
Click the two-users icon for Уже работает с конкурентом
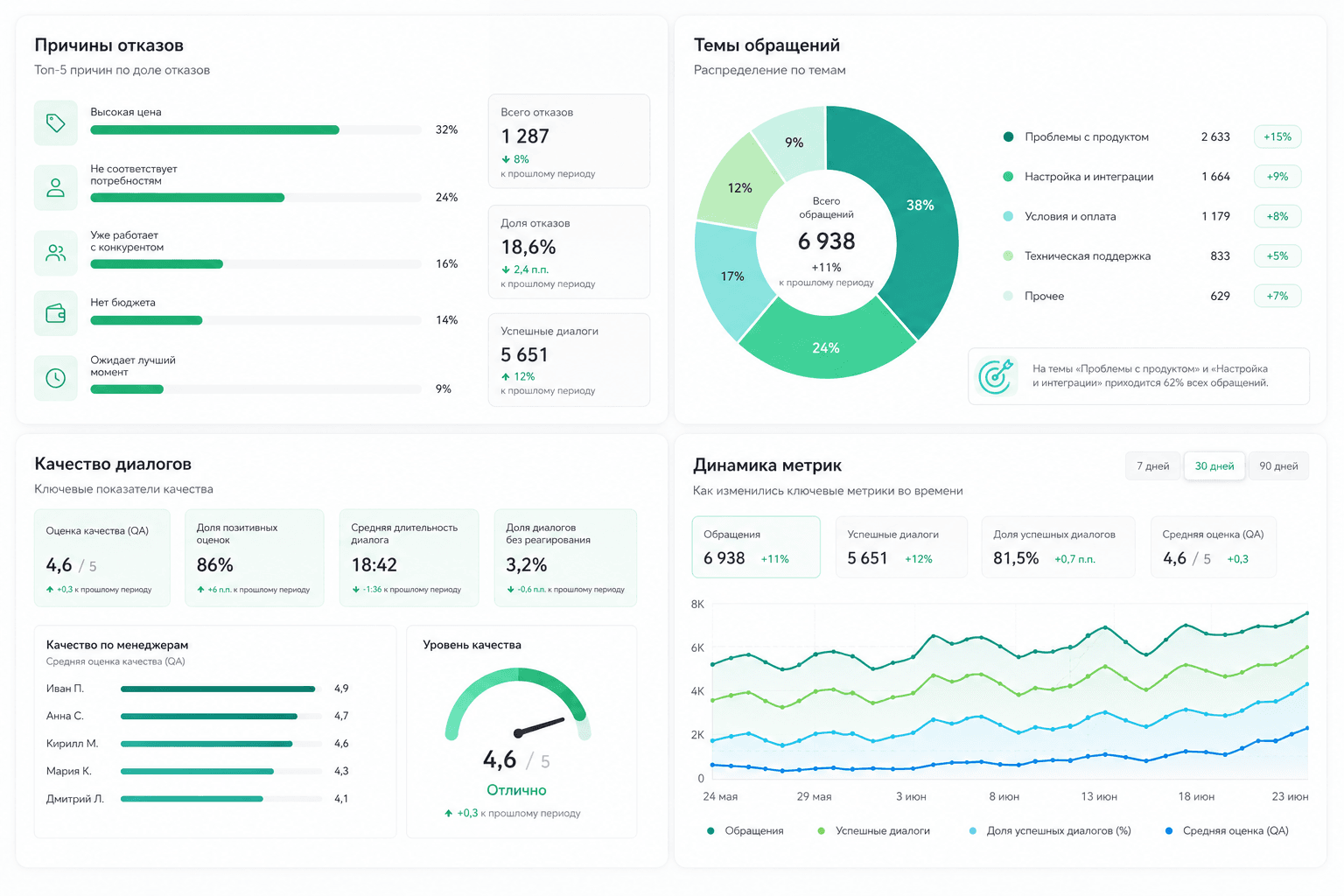pyautogui.click(x=56, y=253)
